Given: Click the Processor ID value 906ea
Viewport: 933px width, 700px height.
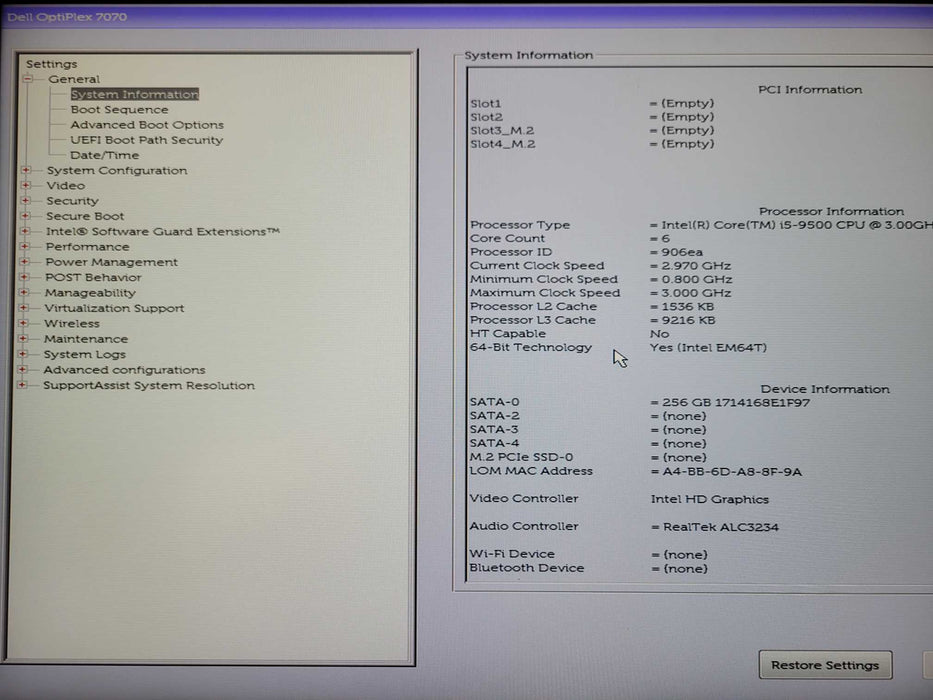Looking at the screenshot, I should click(682, 252).
